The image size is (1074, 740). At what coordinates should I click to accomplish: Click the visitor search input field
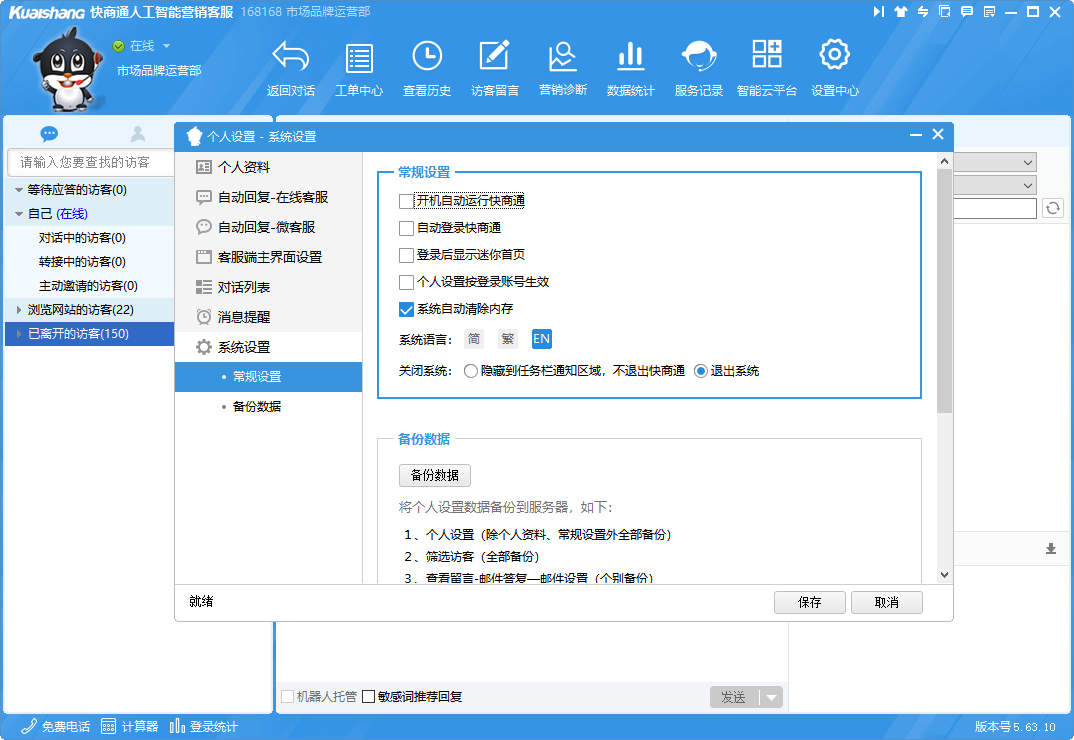point(88,162)
